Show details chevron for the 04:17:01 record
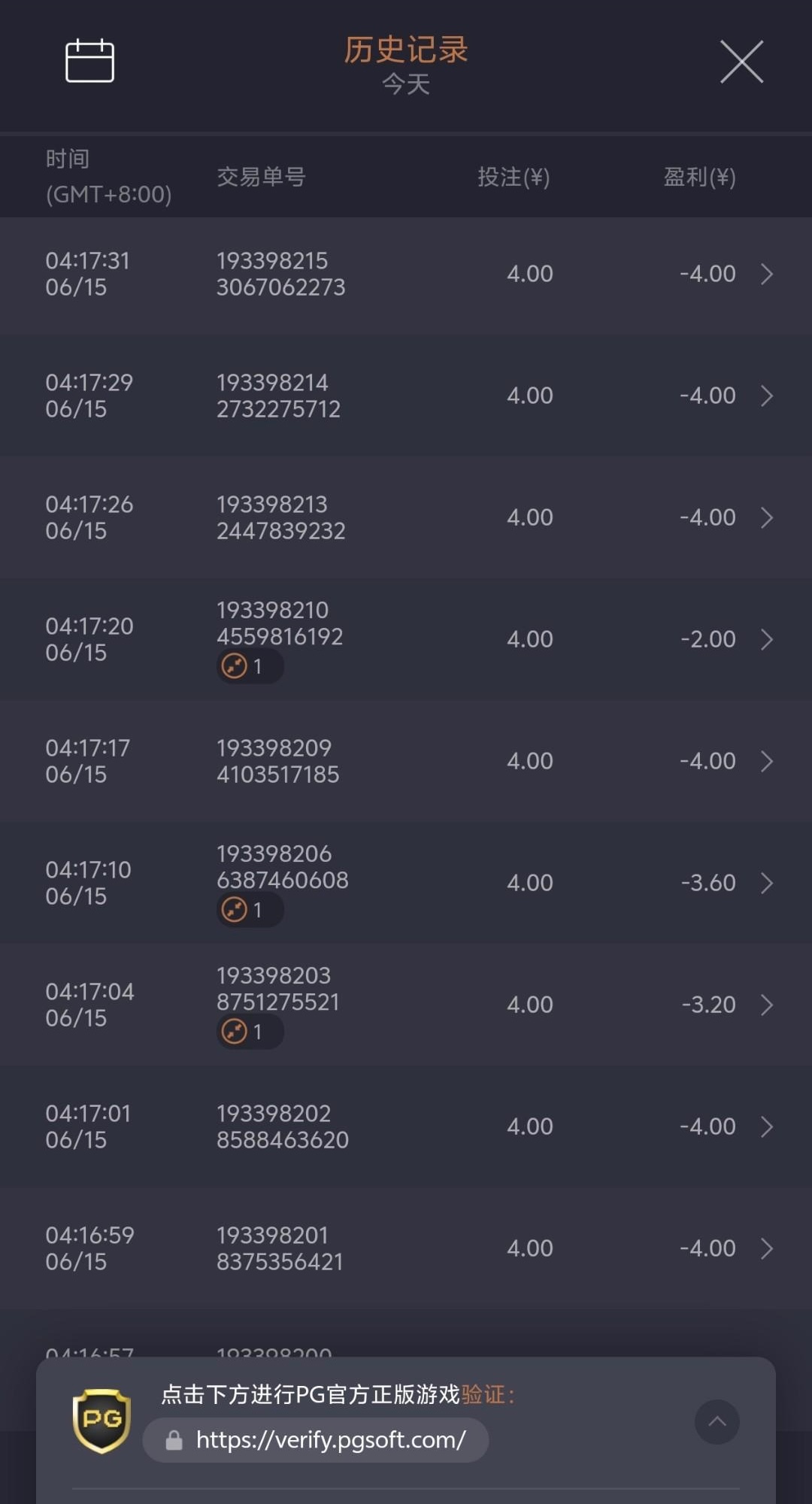Screen dimensions: 812x1504 tap(766, 1126)
